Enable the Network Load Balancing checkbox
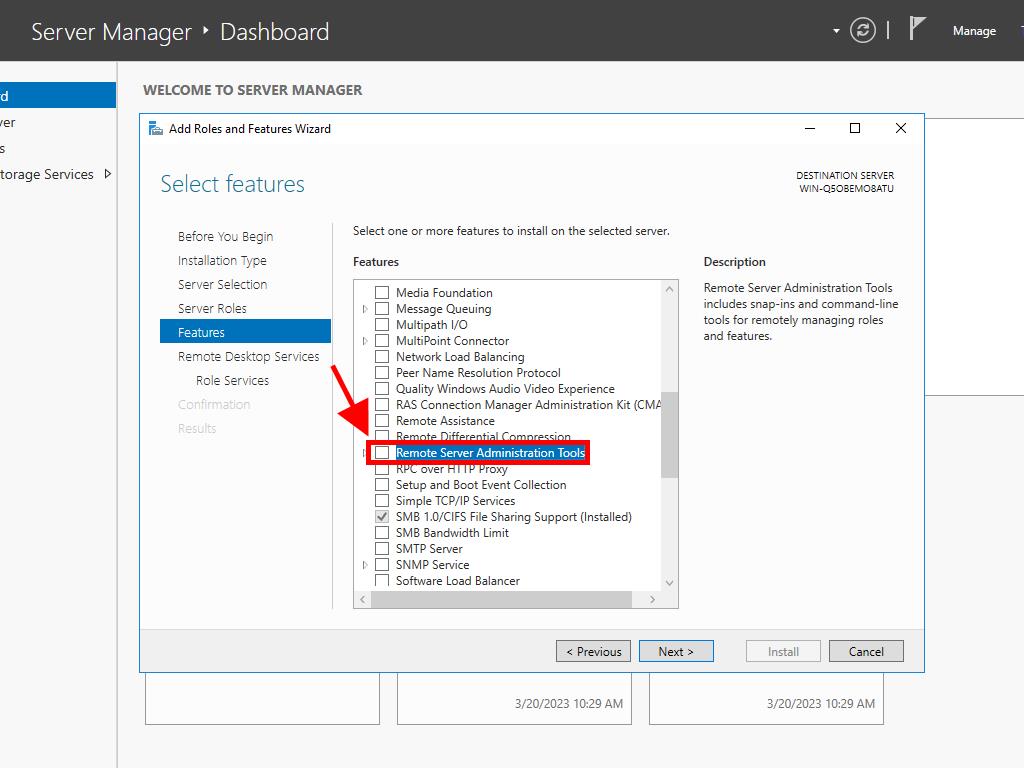1024x768 pixels. [382, 357]
